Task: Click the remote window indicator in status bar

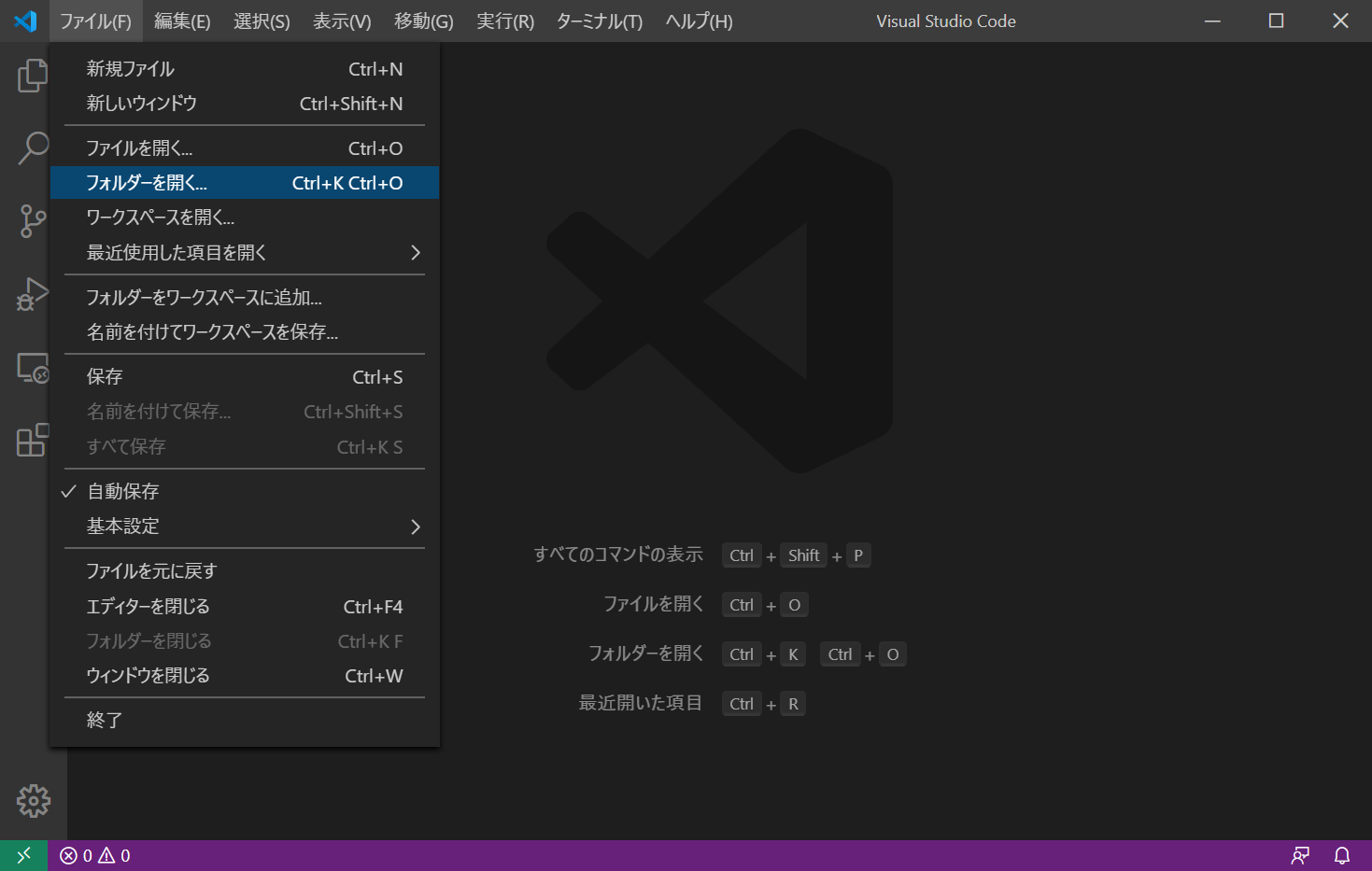Action: click(x=23, y=855)
